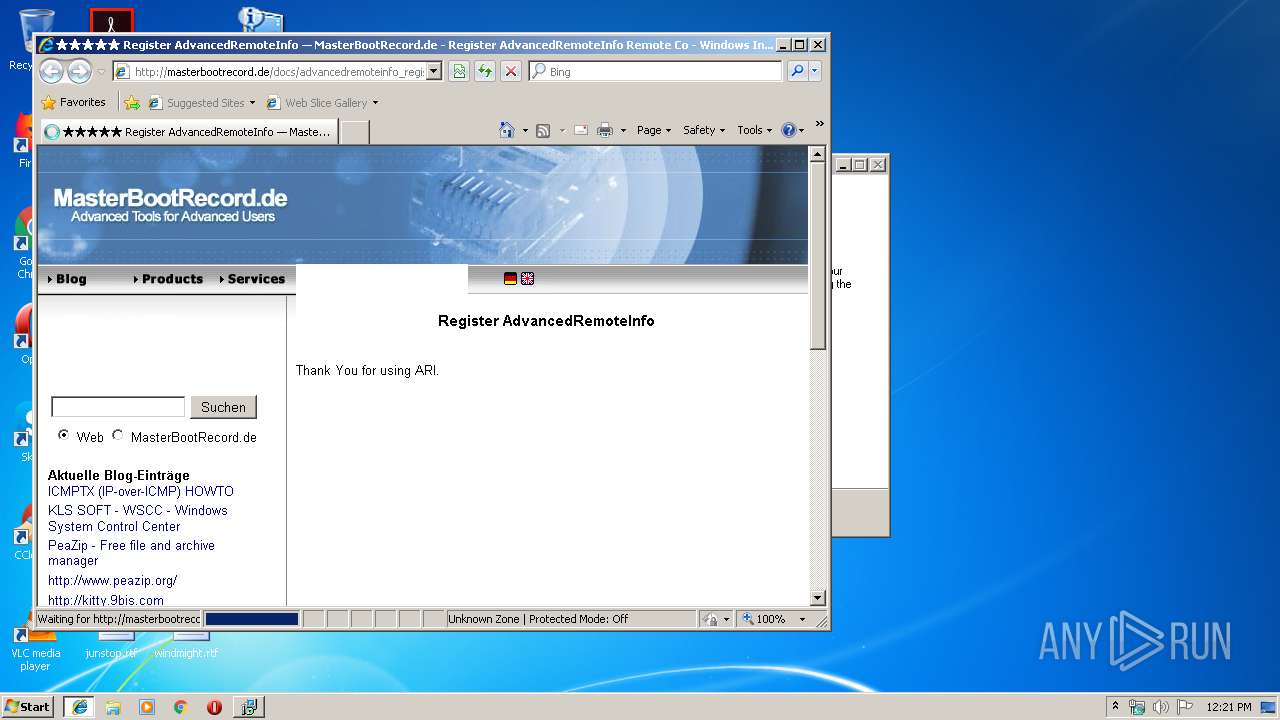Click the address bar URL field
The image size is (1280, 720).
click(x=270, y=71)
